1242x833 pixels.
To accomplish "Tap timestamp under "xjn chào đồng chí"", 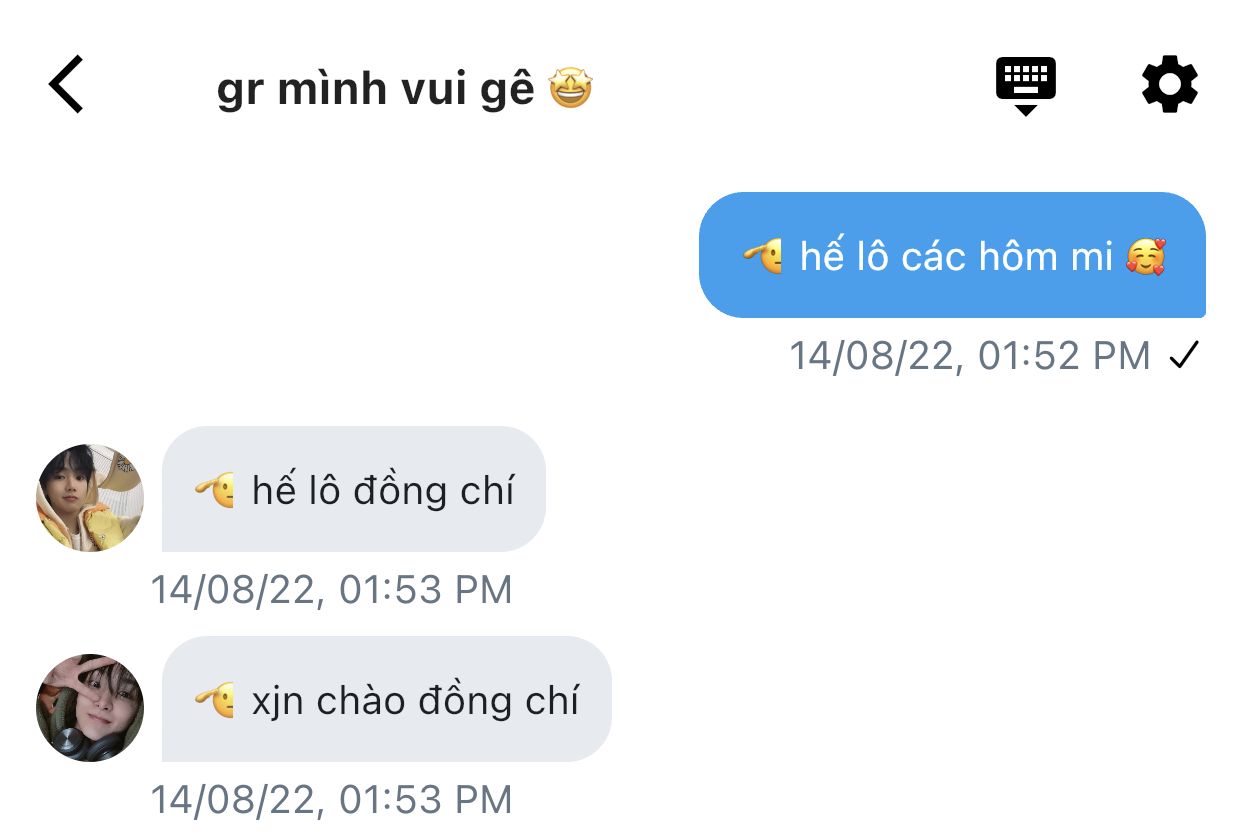I will pyautogui.click(x=331, y=800).
